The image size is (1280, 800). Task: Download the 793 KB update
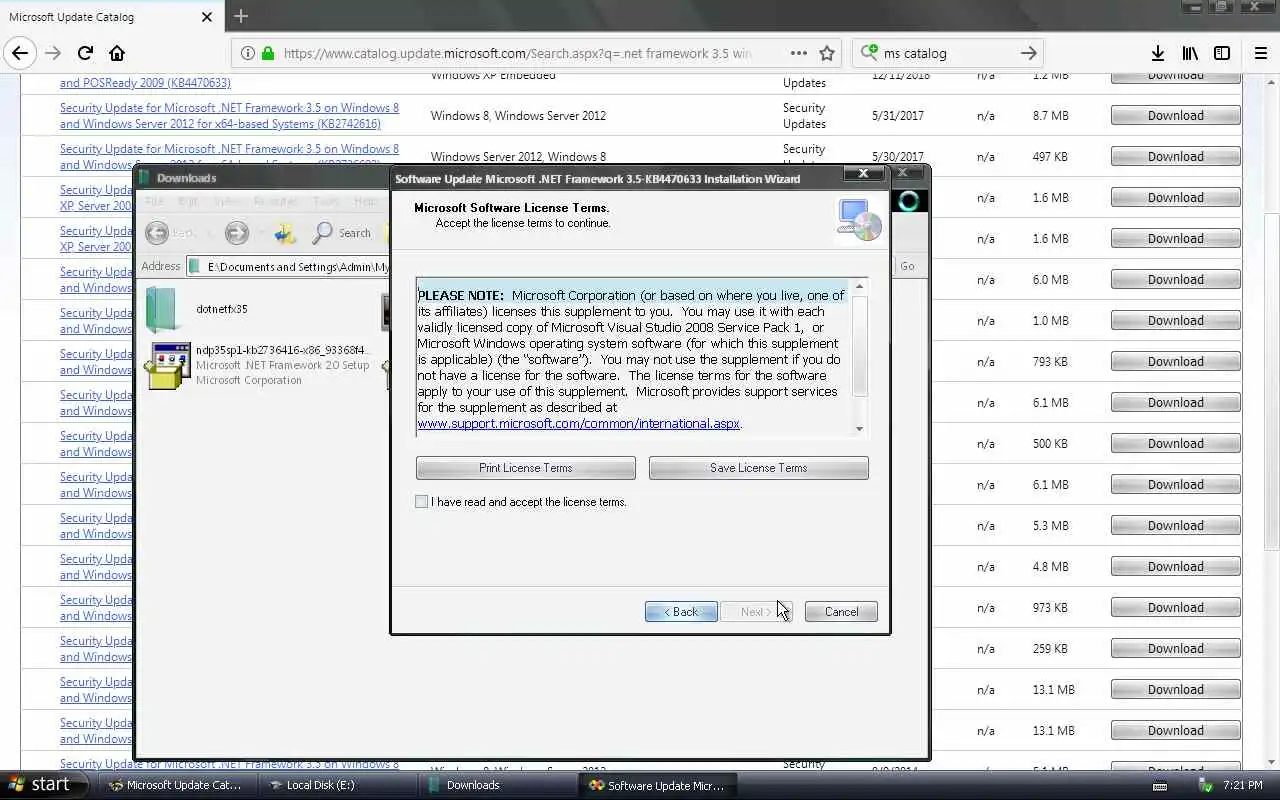[1175, 362]
